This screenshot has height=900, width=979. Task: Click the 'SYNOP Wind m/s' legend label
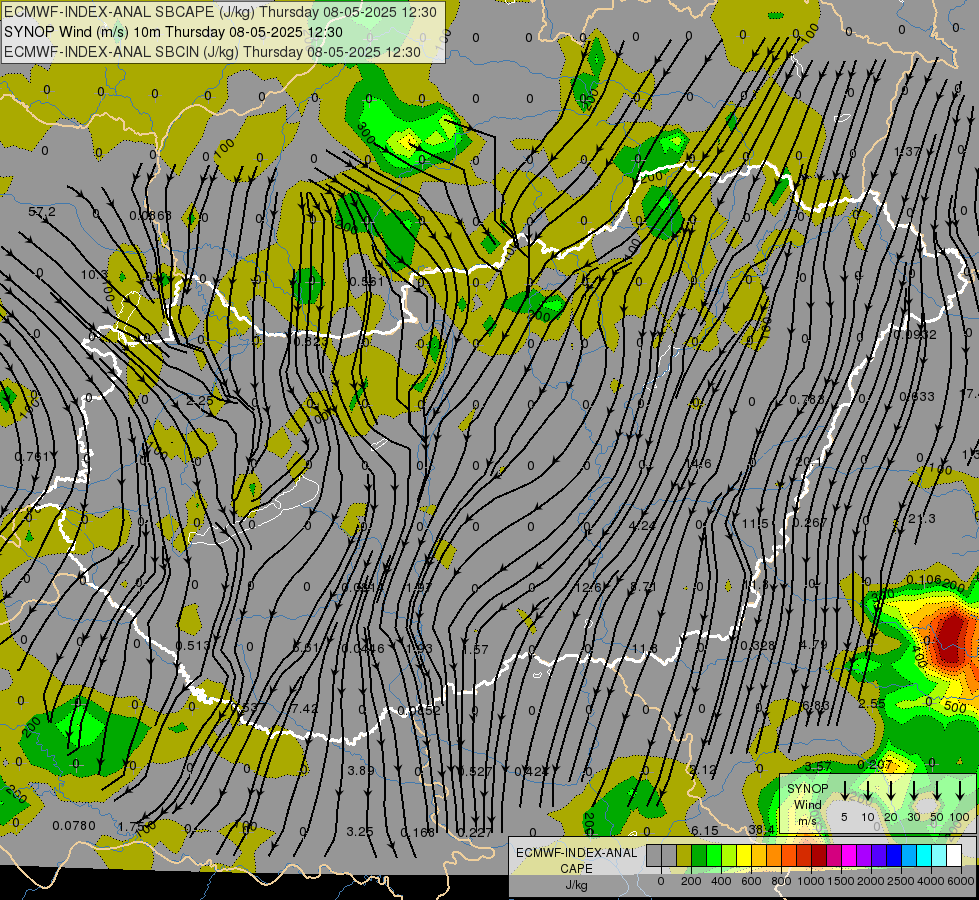coord(807,804)
